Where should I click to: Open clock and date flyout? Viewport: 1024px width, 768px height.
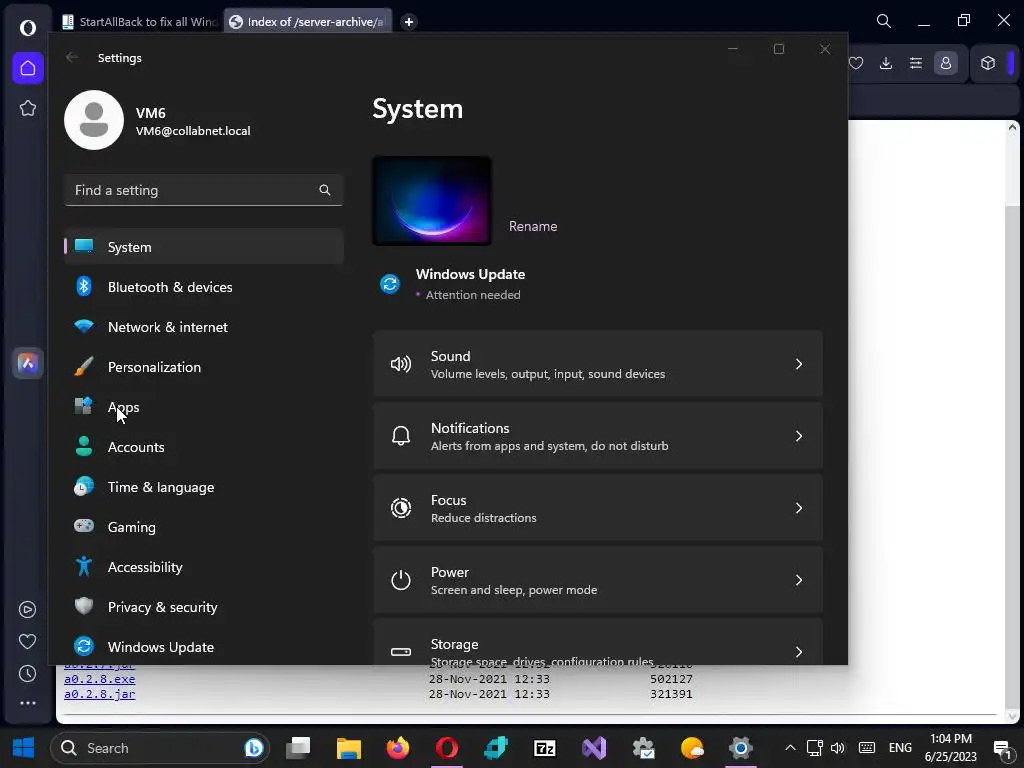click(951, 748)
